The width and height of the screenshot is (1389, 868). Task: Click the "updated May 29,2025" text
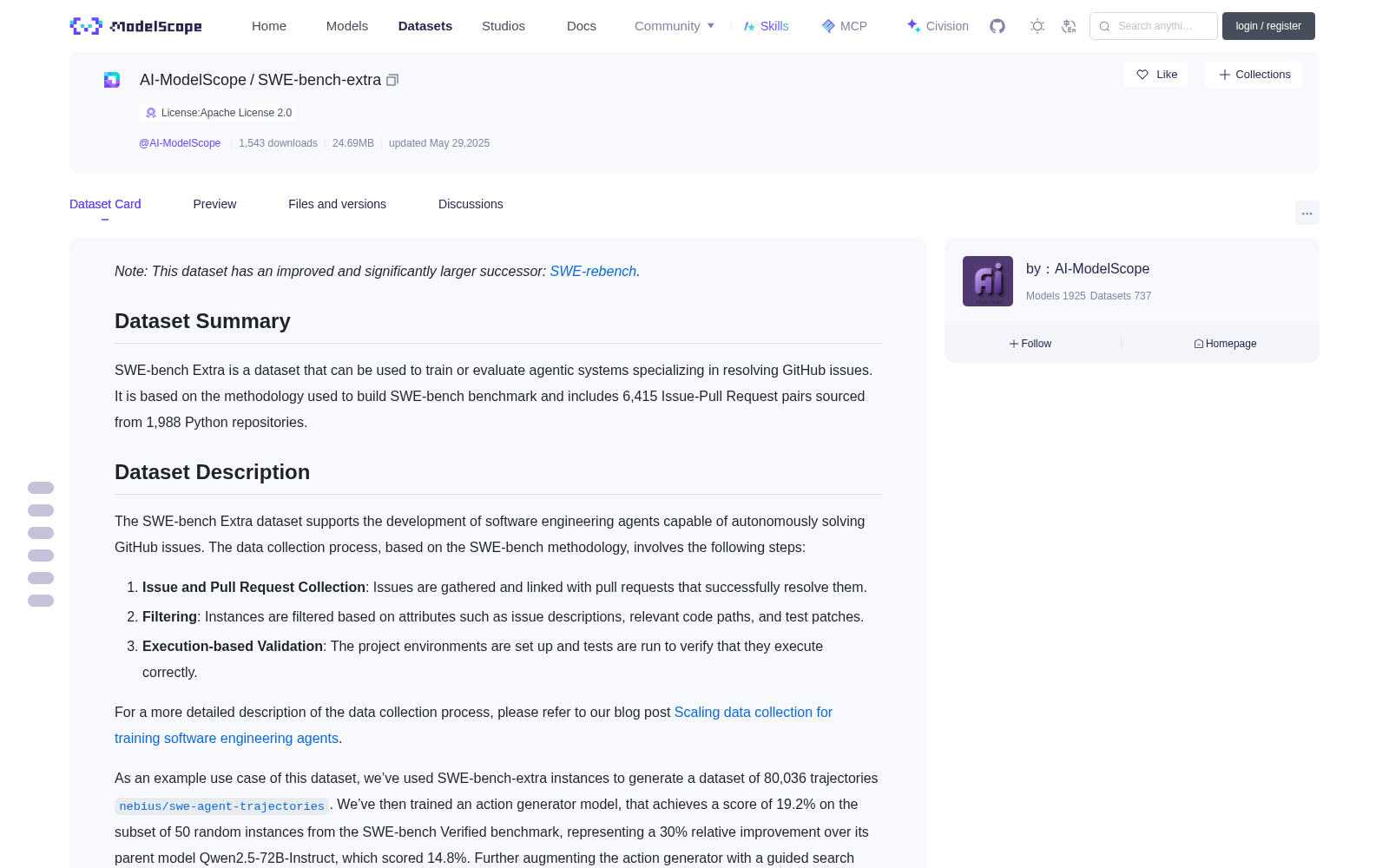coord(439,143)
